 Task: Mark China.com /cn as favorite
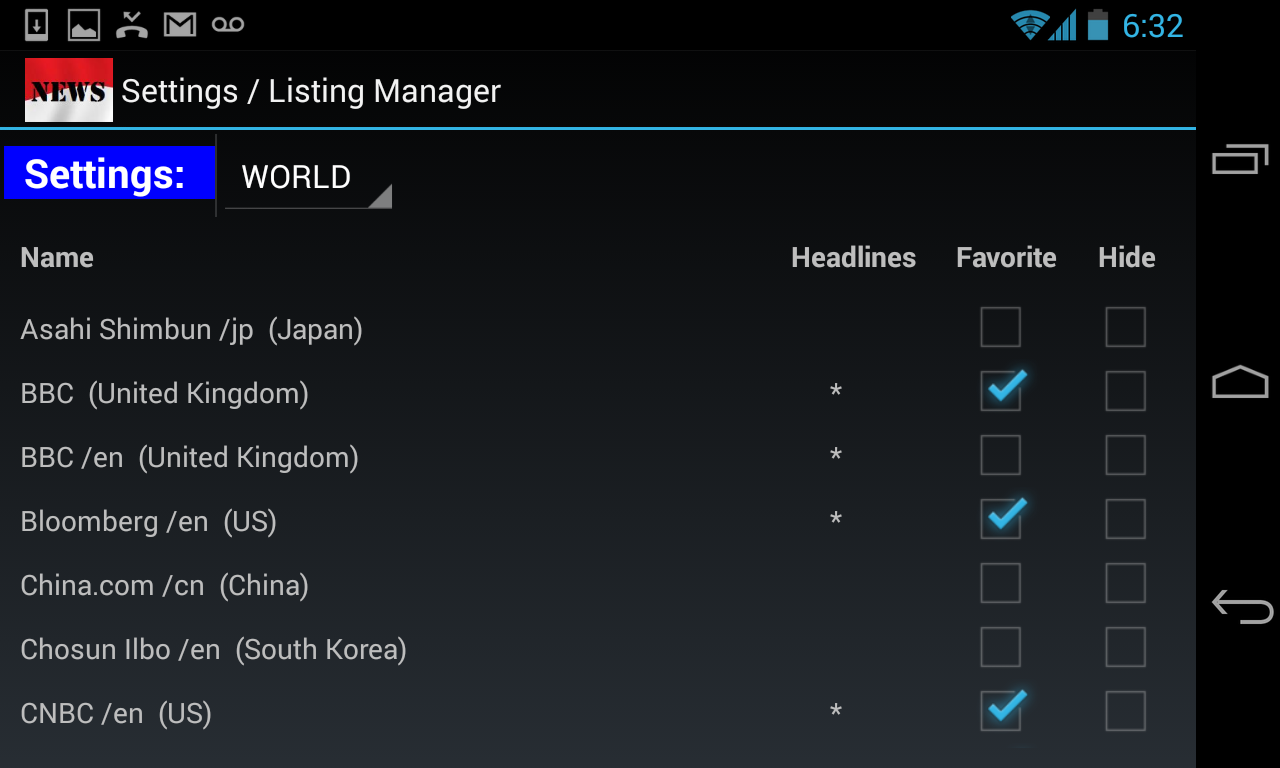click(x=1001, y=583)
